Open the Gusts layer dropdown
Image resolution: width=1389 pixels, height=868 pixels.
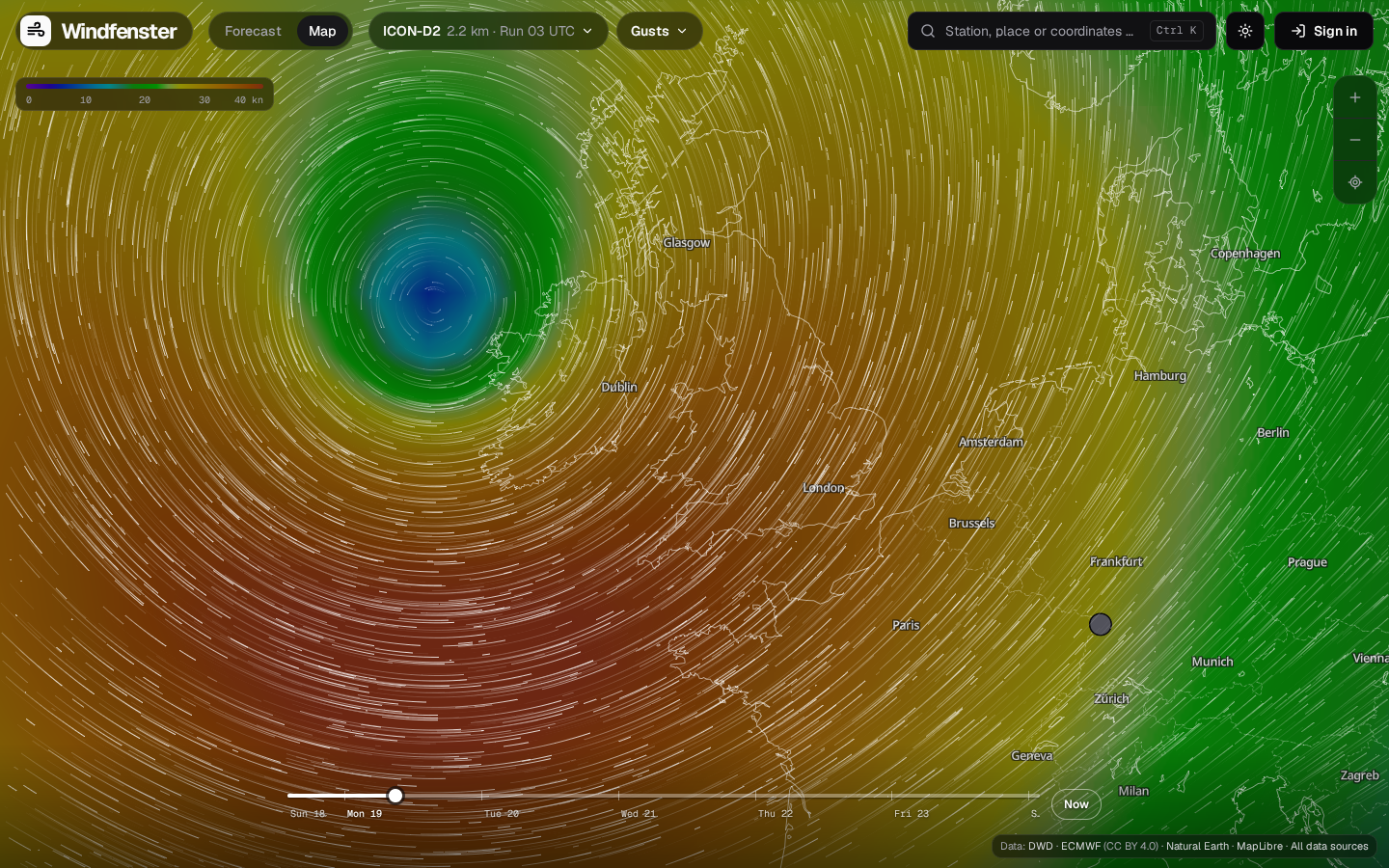[660, 31]
